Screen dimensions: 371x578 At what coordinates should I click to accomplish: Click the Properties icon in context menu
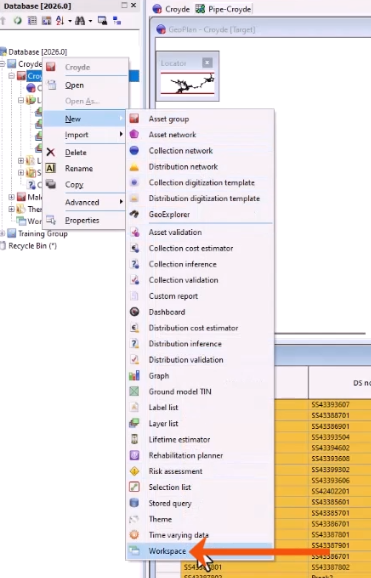(51, 220)
